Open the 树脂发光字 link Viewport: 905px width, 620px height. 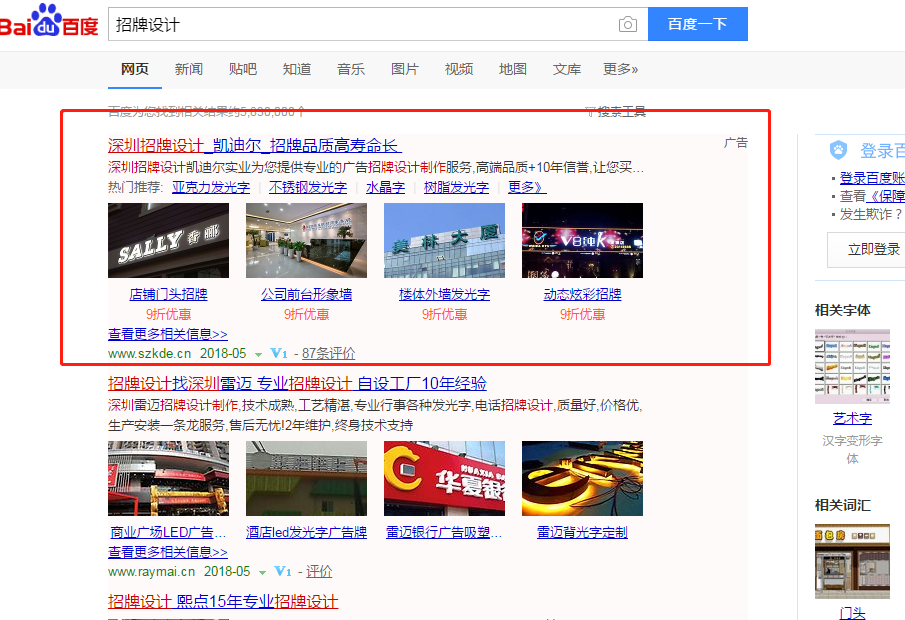[456, 188]
